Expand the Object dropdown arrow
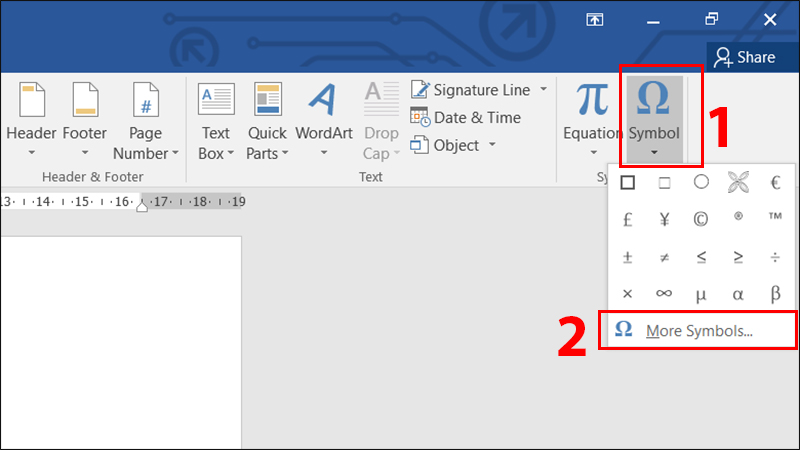 pyautogui.click(x=492, y=145)
